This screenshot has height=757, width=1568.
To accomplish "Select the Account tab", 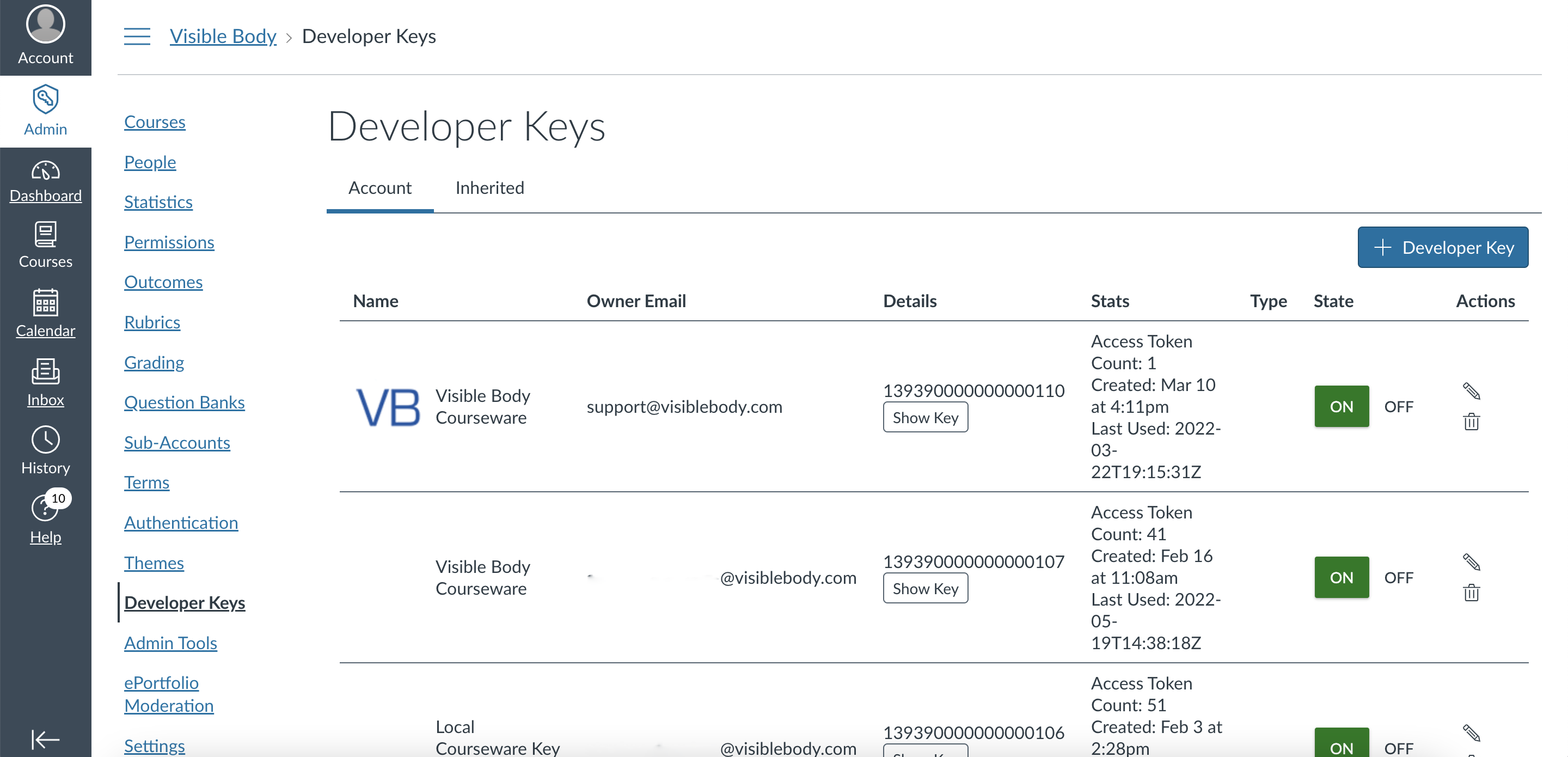I will click(x=380, y=188).
